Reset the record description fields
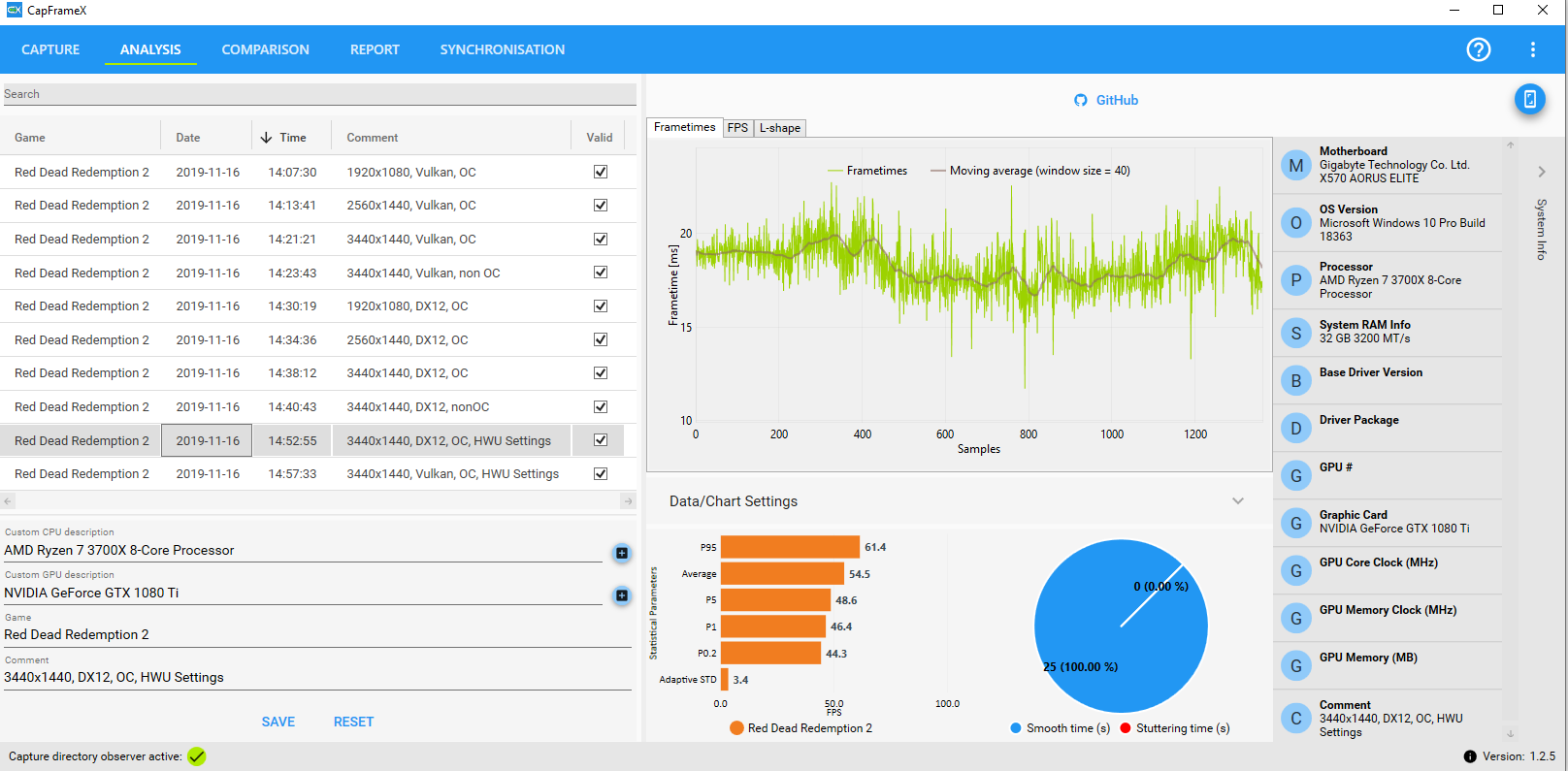The width and height of the screenshot is (1568, 771). [x=353, y=722]
